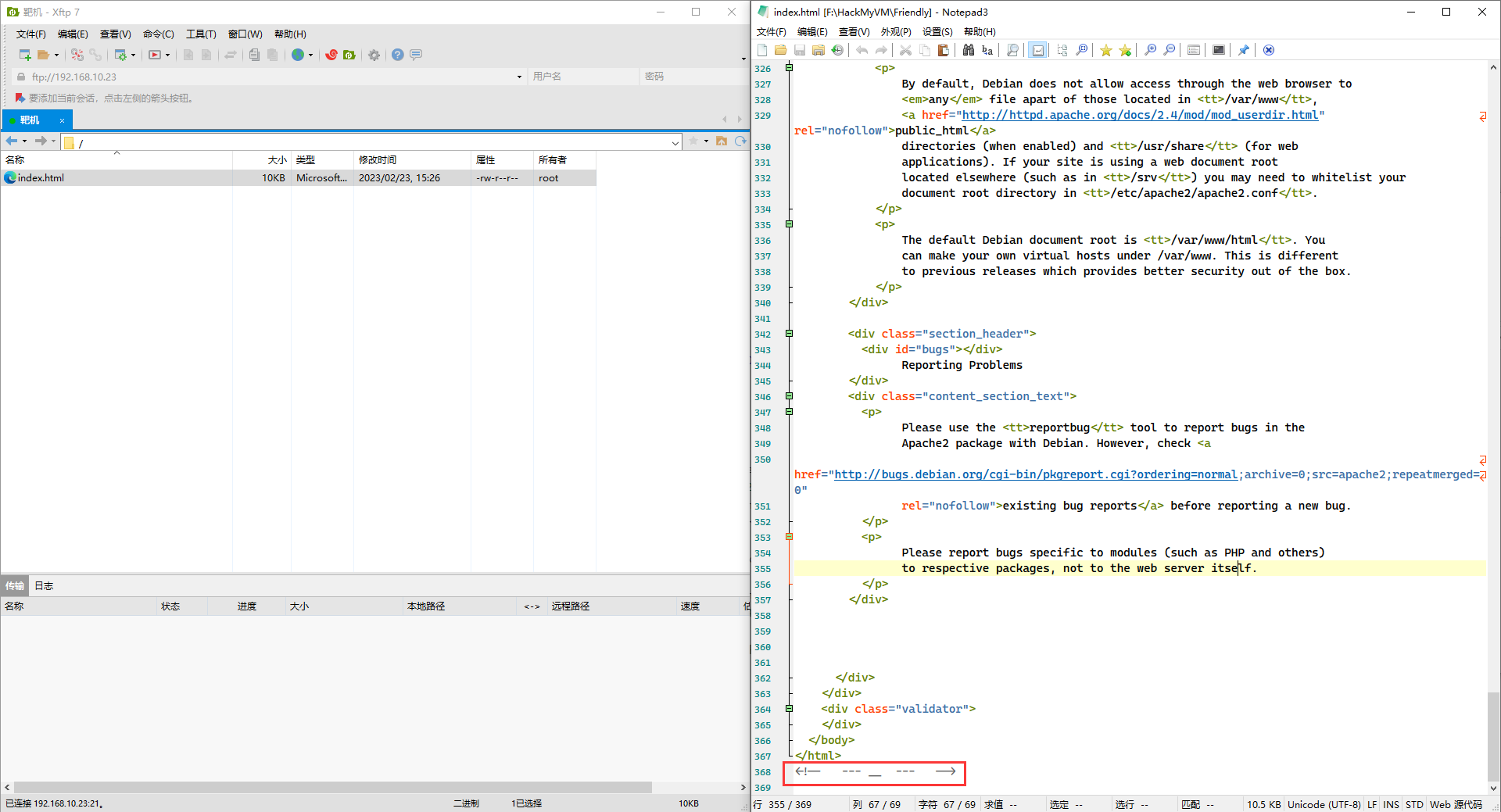Collapse the fold marker at line 353

(789, 537)
